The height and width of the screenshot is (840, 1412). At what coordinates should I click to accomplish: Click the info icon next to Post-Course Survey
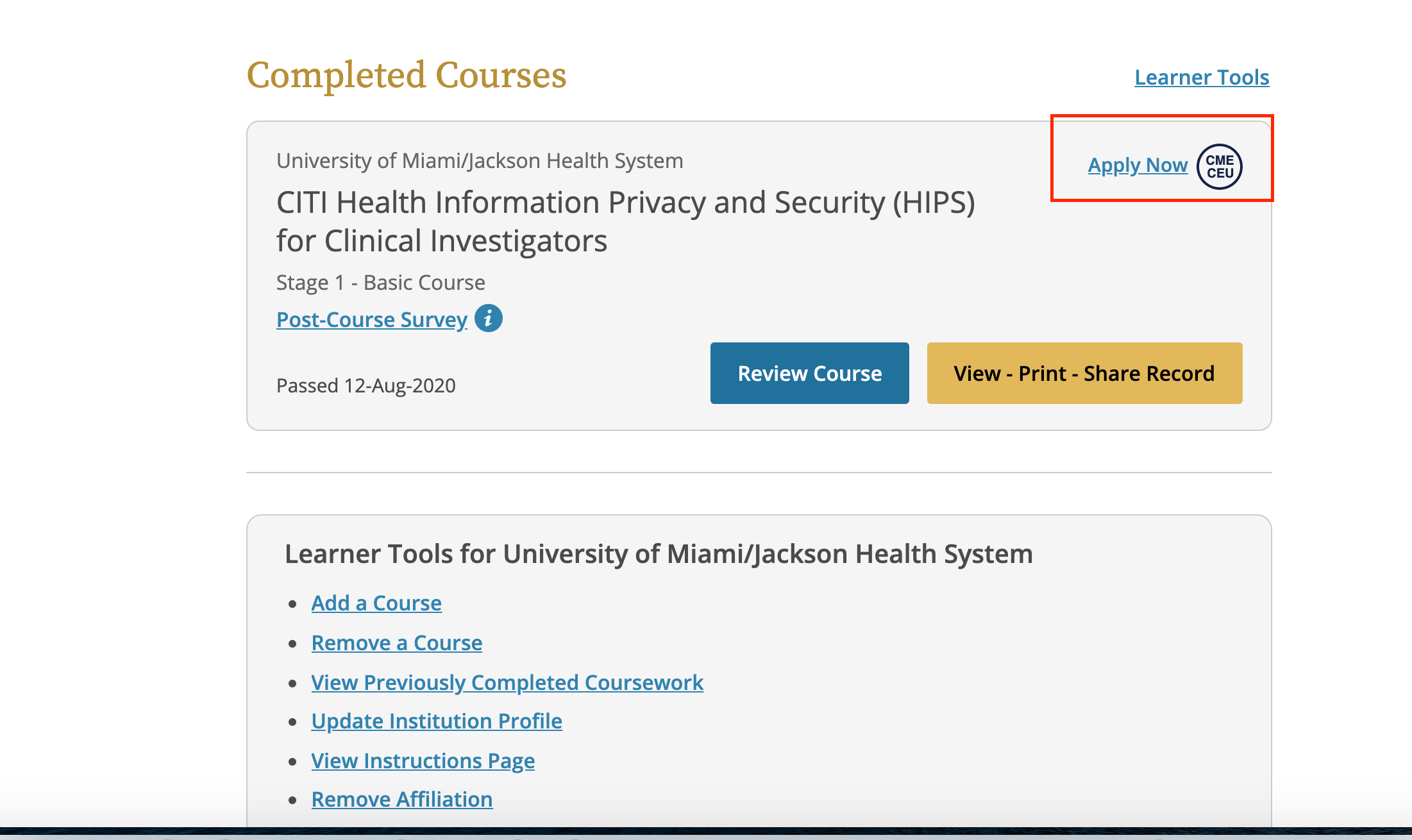(x=491, y=319)
